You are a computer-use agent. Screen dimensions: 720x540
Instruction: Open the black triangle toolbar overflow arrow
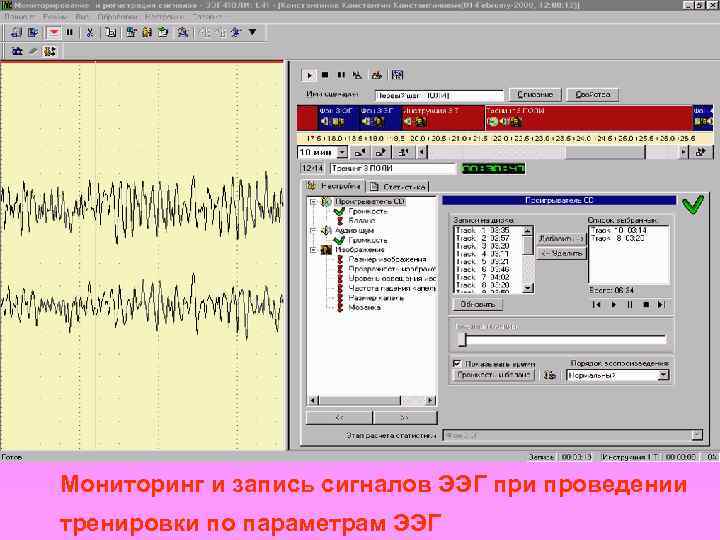[253, 32]
